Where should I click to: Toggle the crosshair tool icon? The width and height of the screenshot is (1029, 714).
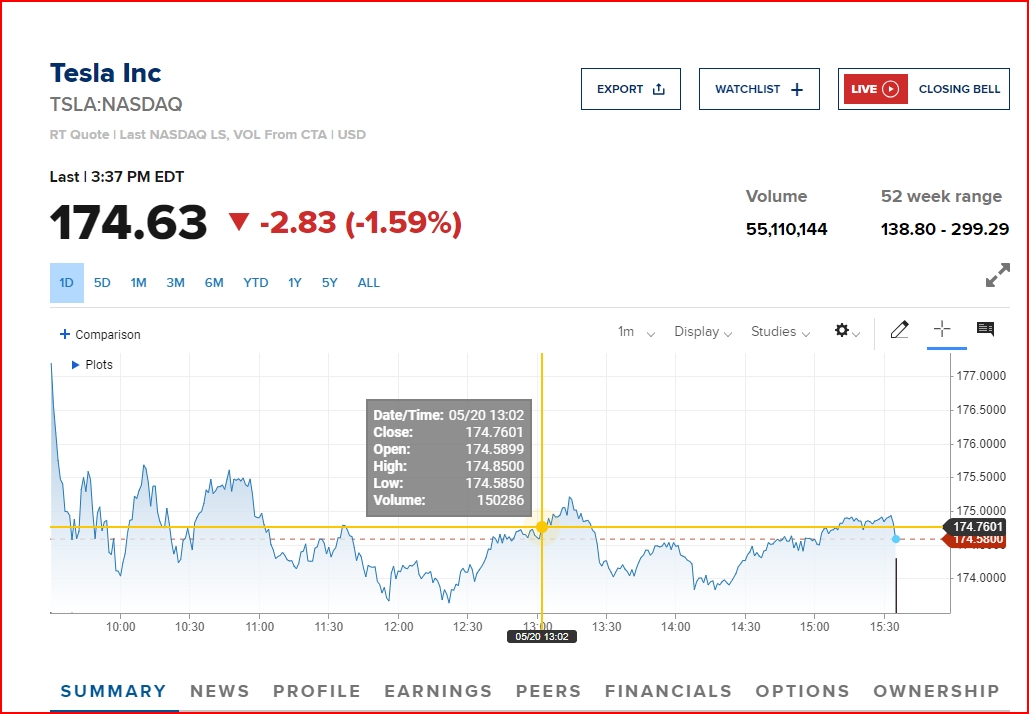(942, 329)
